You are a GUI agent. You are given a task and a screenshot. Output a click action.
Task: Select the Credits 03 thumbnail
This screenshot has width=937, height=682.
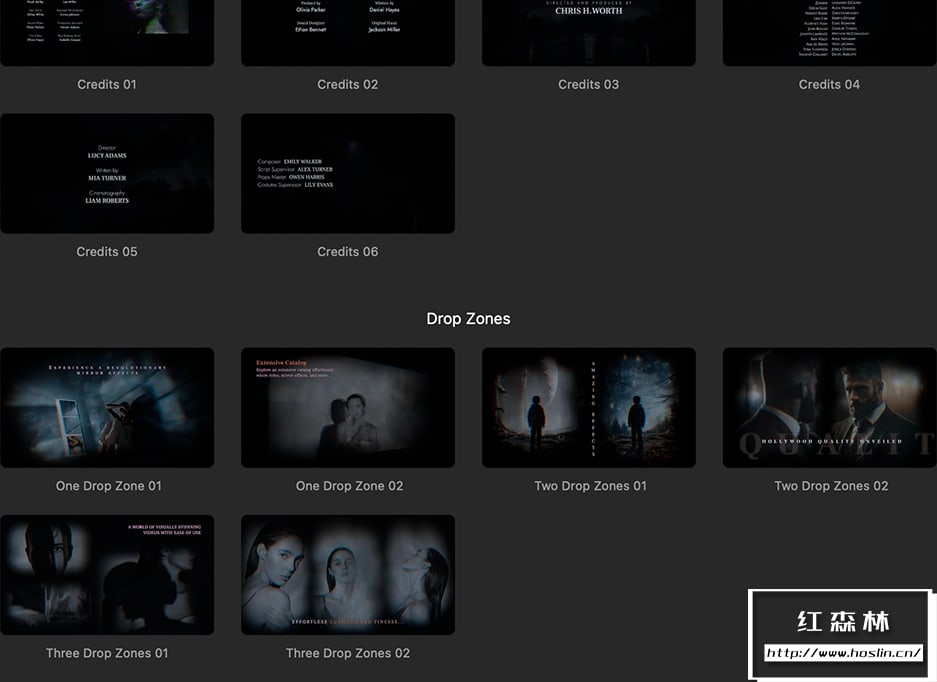589,33
